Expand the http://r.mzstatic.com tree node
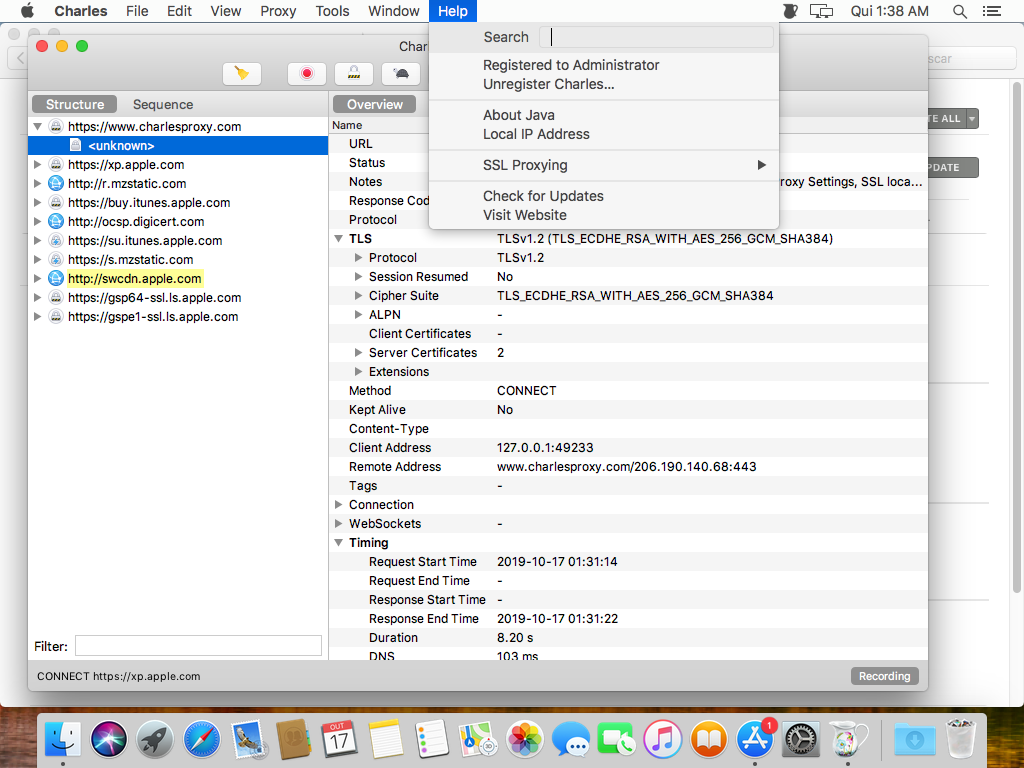 pos(38,184)
